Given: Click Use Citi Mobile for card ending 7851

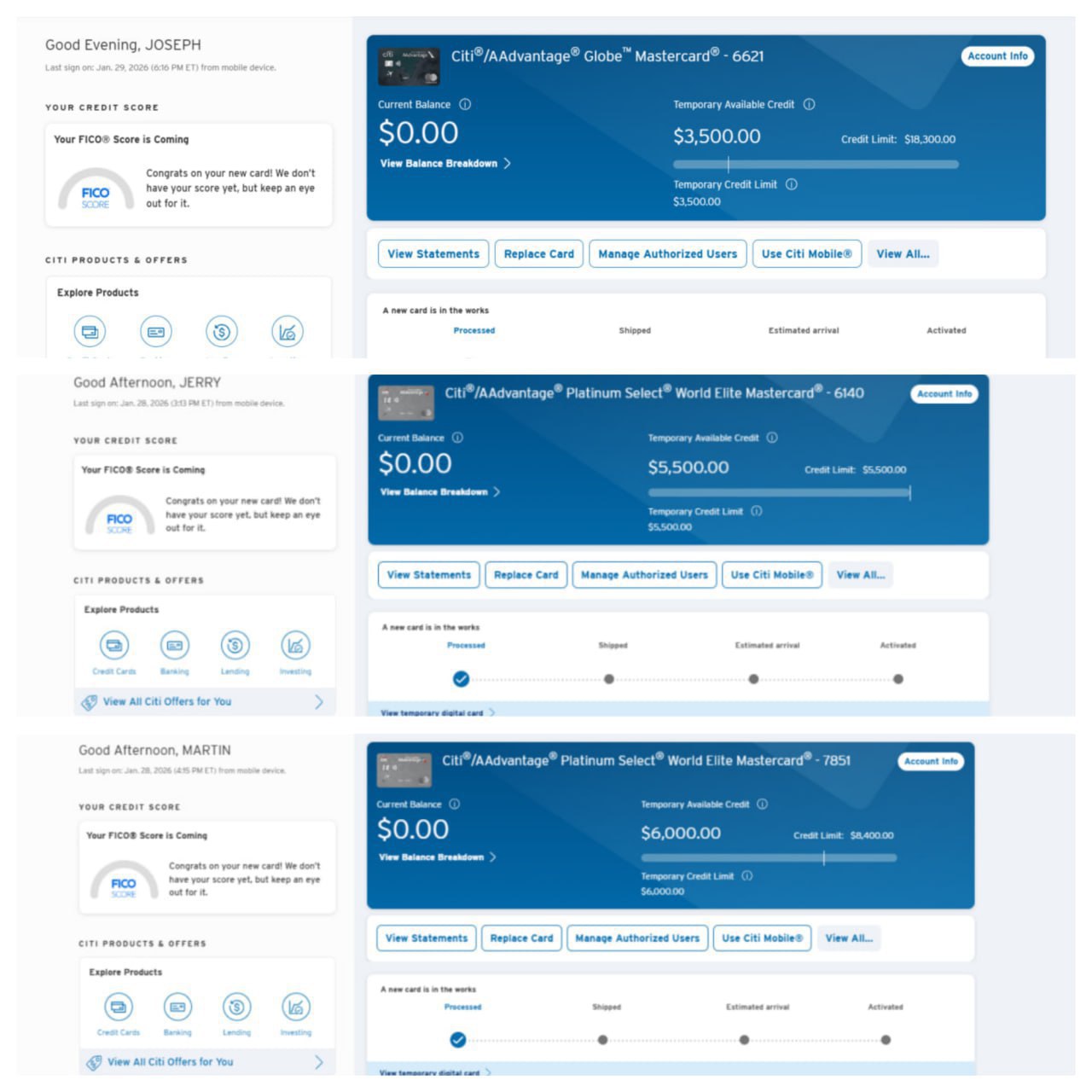Looking at the screenshot, I should [762, 938].
